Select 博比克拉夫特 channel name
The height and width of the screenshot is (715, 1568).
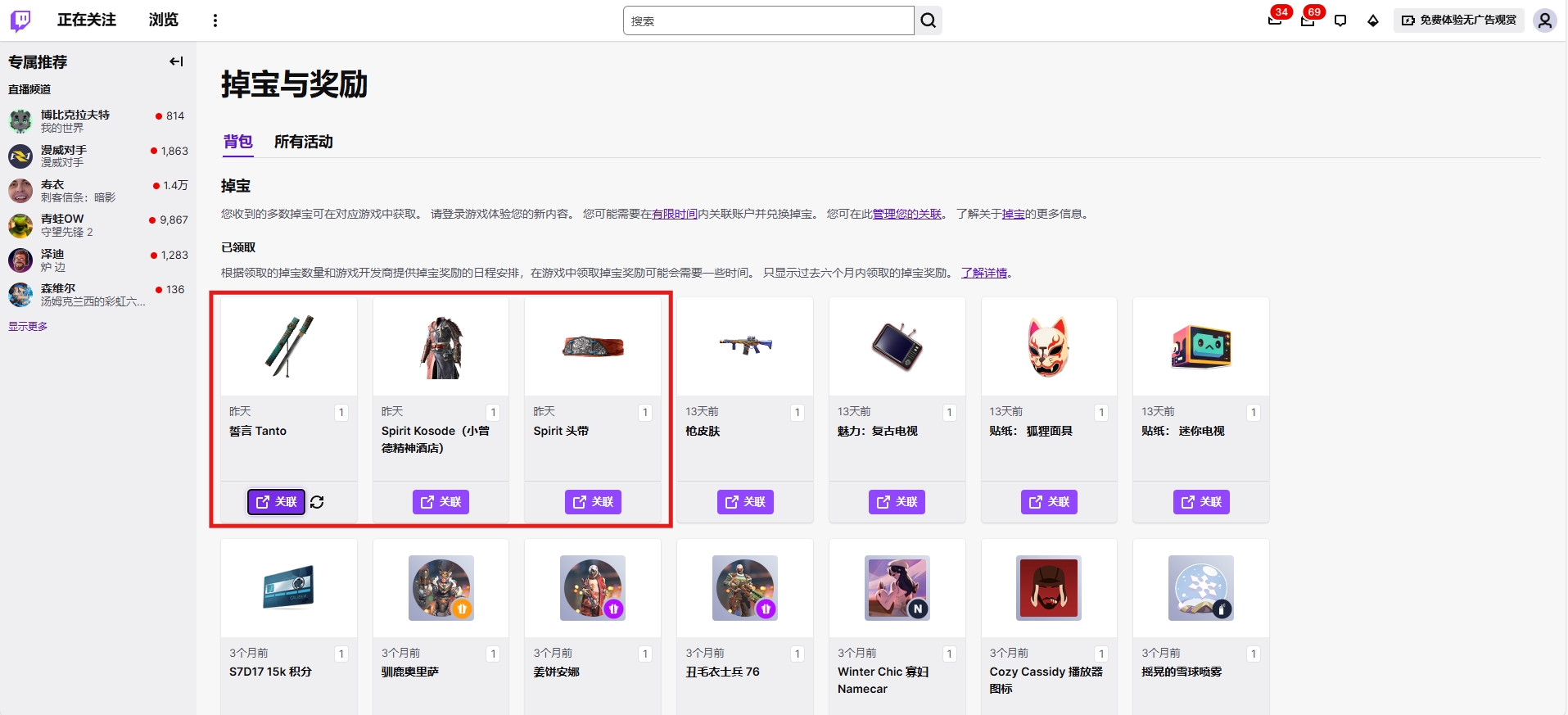[75, 115]
